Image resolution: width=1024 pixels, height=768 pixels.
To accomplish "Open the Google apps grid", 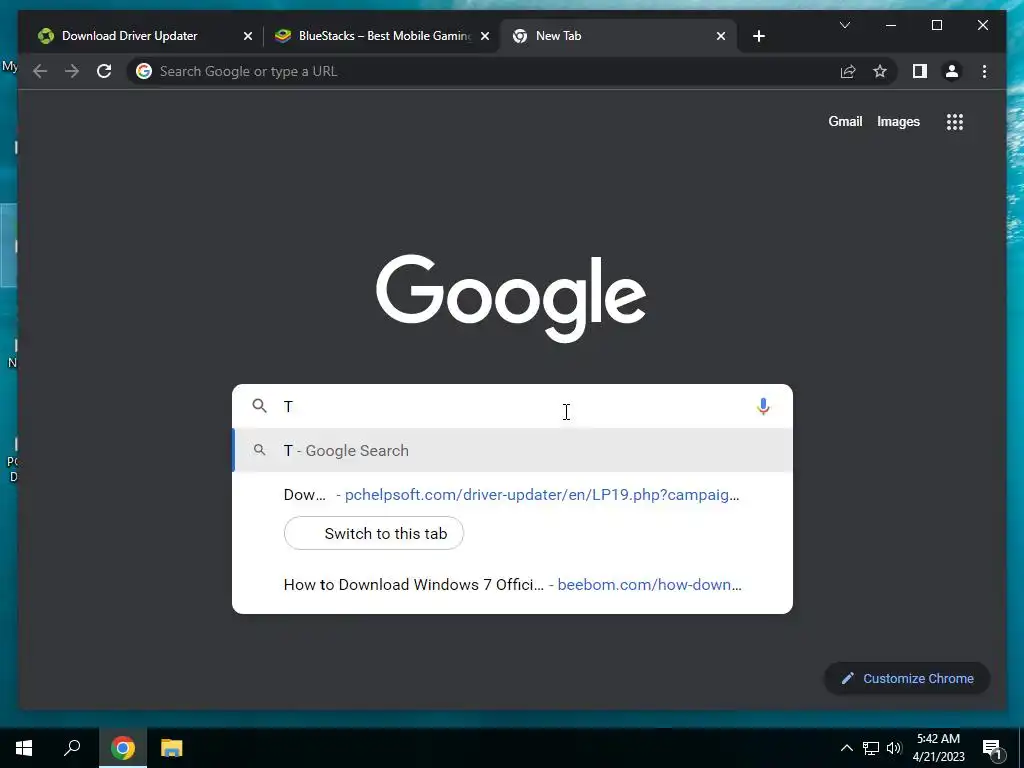I will pos(955,121).
